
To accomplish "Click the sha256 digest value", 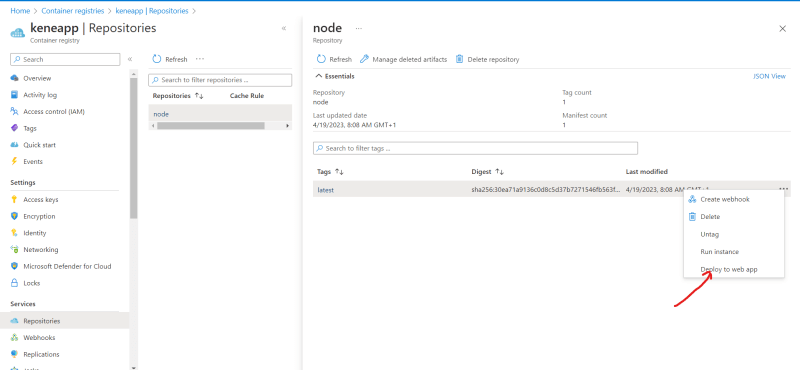I will (x=546, y=190).
